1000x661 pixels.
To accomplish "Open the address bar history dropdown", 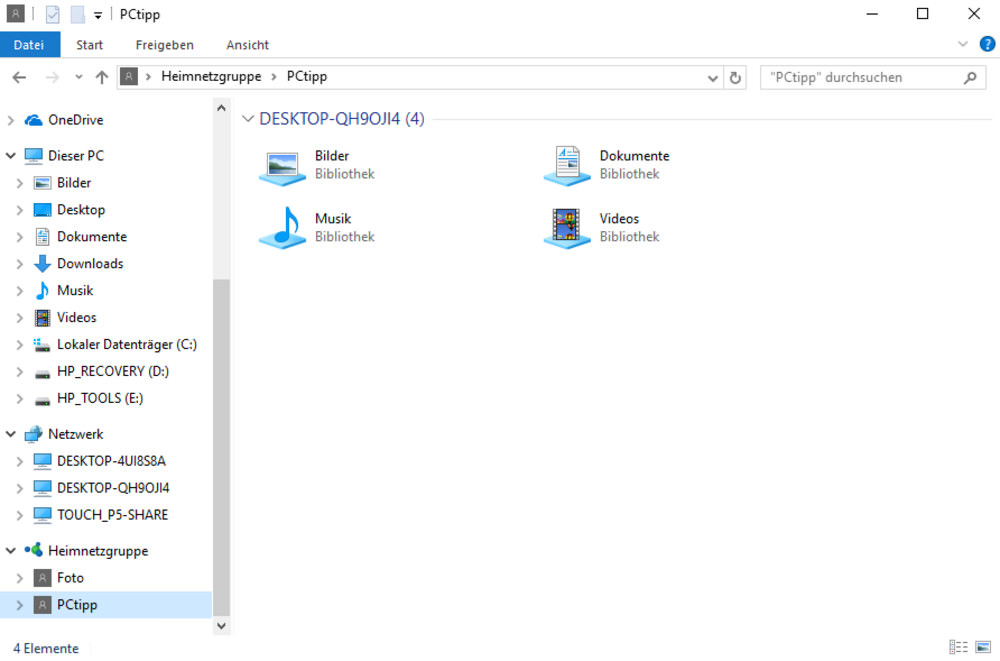I will 712,78.
